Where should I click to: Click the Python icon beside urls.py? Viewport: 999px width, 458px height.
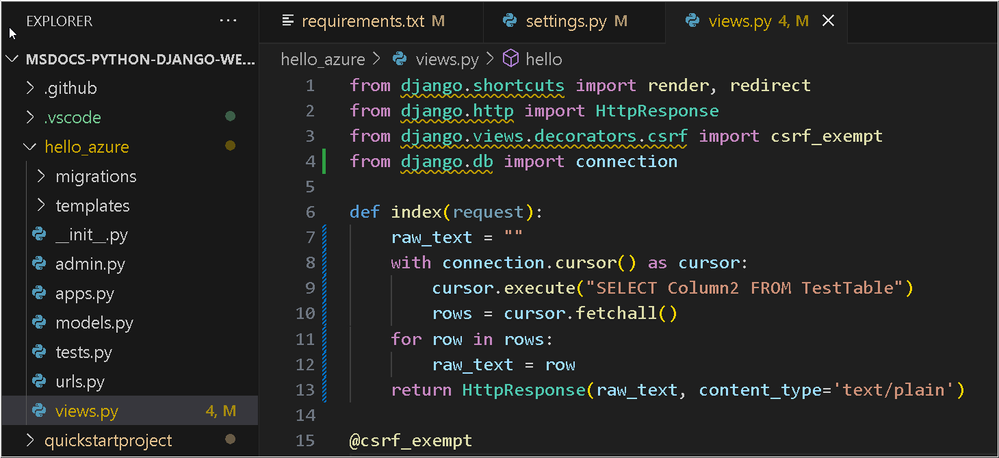tap(40, 381)
